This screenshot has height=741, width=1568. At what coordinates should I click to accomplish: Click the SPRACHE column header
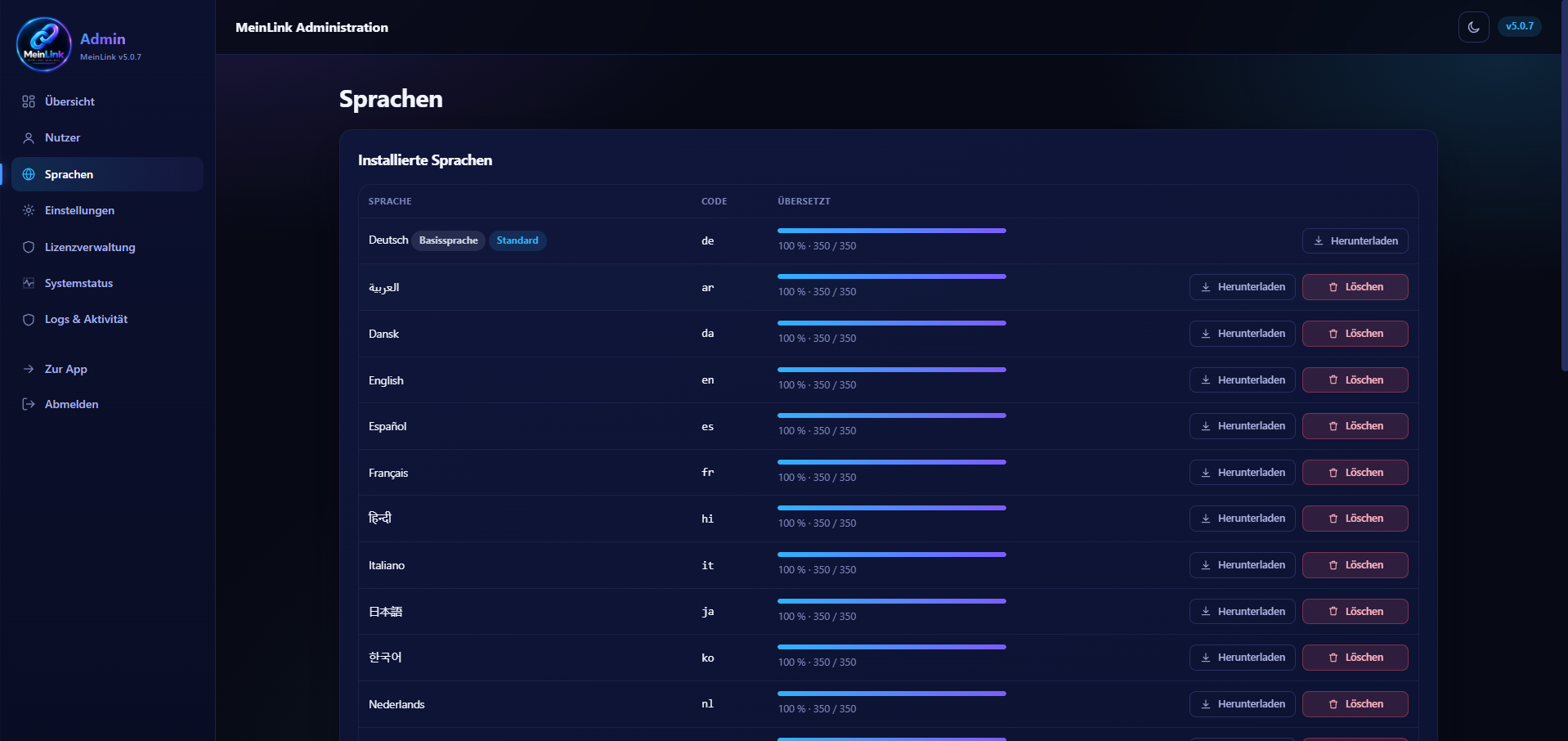pyautogui.click(x=390, y=201)
